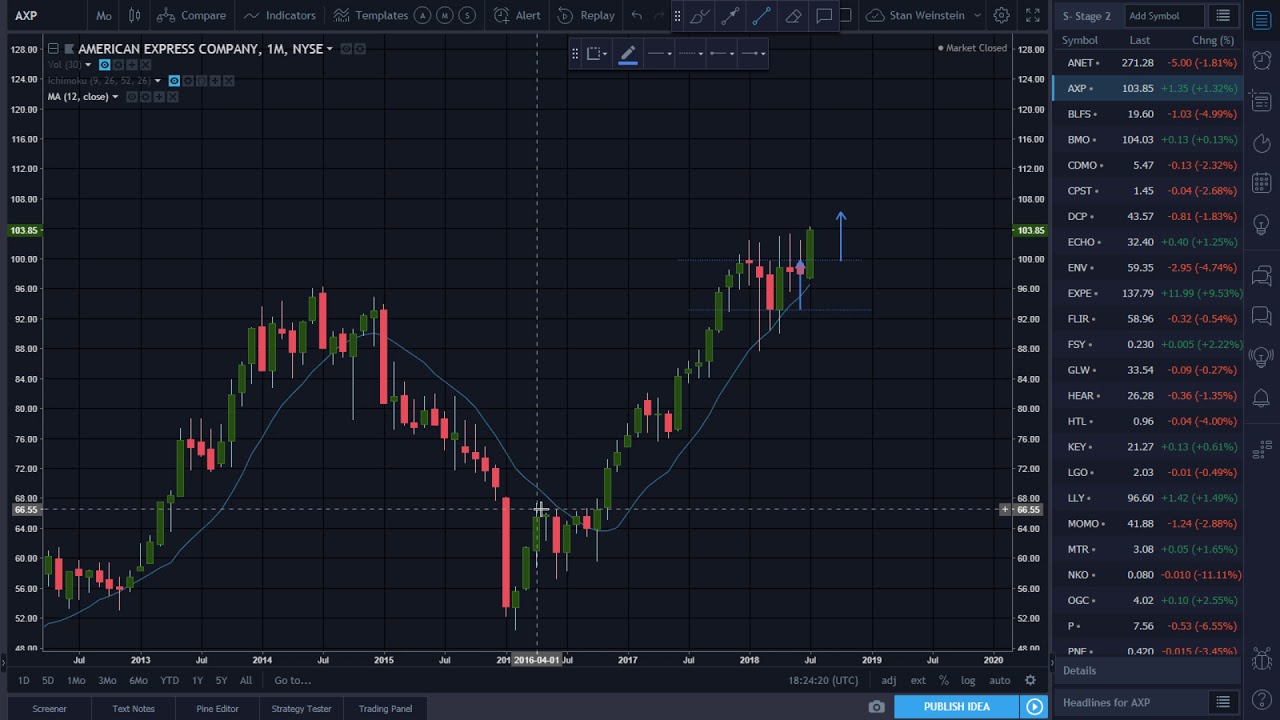
Task: Expand the MA (12, close) dropdown arrow
Action: point(115,97)
